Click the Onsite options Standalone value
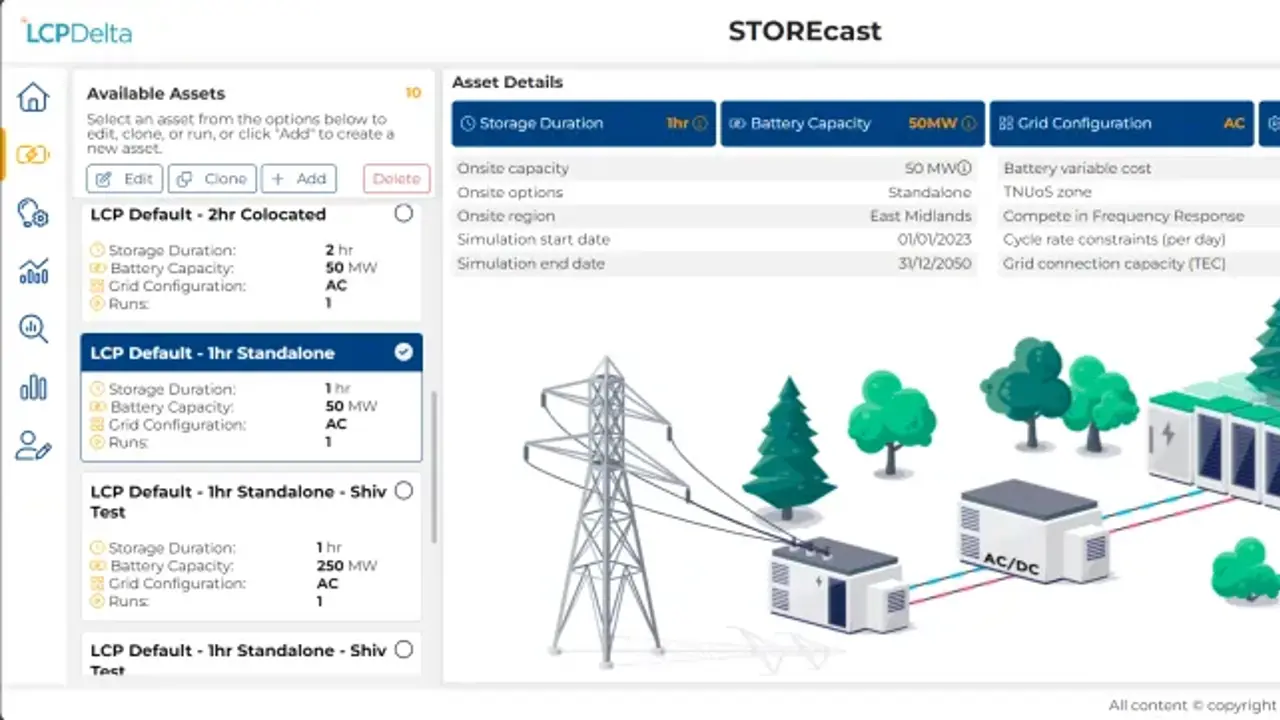The height and width of the screenshot is (720, 1280). pyautogui.click(x=929, y=192)
